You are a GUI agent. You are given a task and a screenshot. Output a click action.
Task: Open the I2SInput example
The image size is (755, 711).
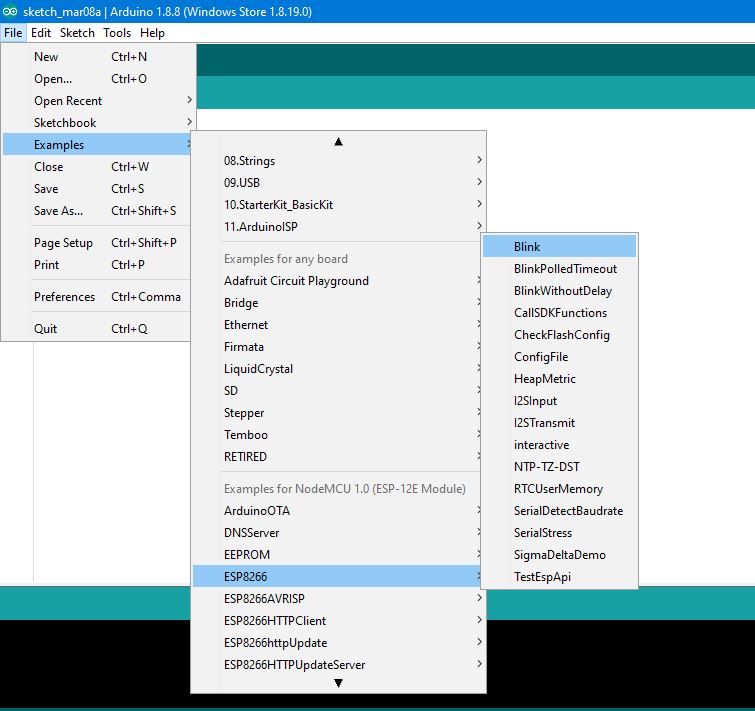(560, 401)
